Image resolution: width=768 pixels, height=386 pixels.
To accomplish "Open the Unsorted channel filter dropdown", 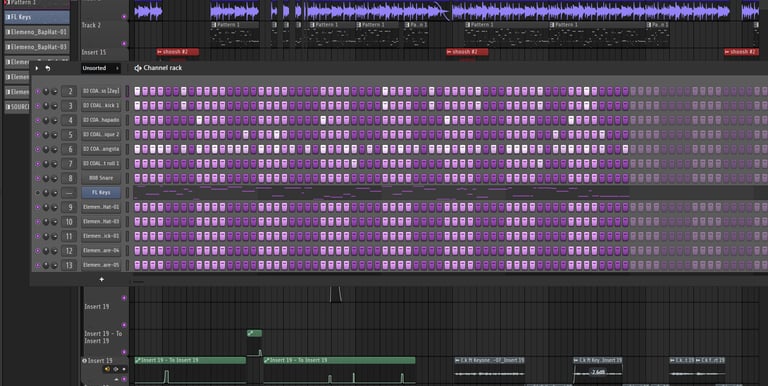I will click(100, 68).
